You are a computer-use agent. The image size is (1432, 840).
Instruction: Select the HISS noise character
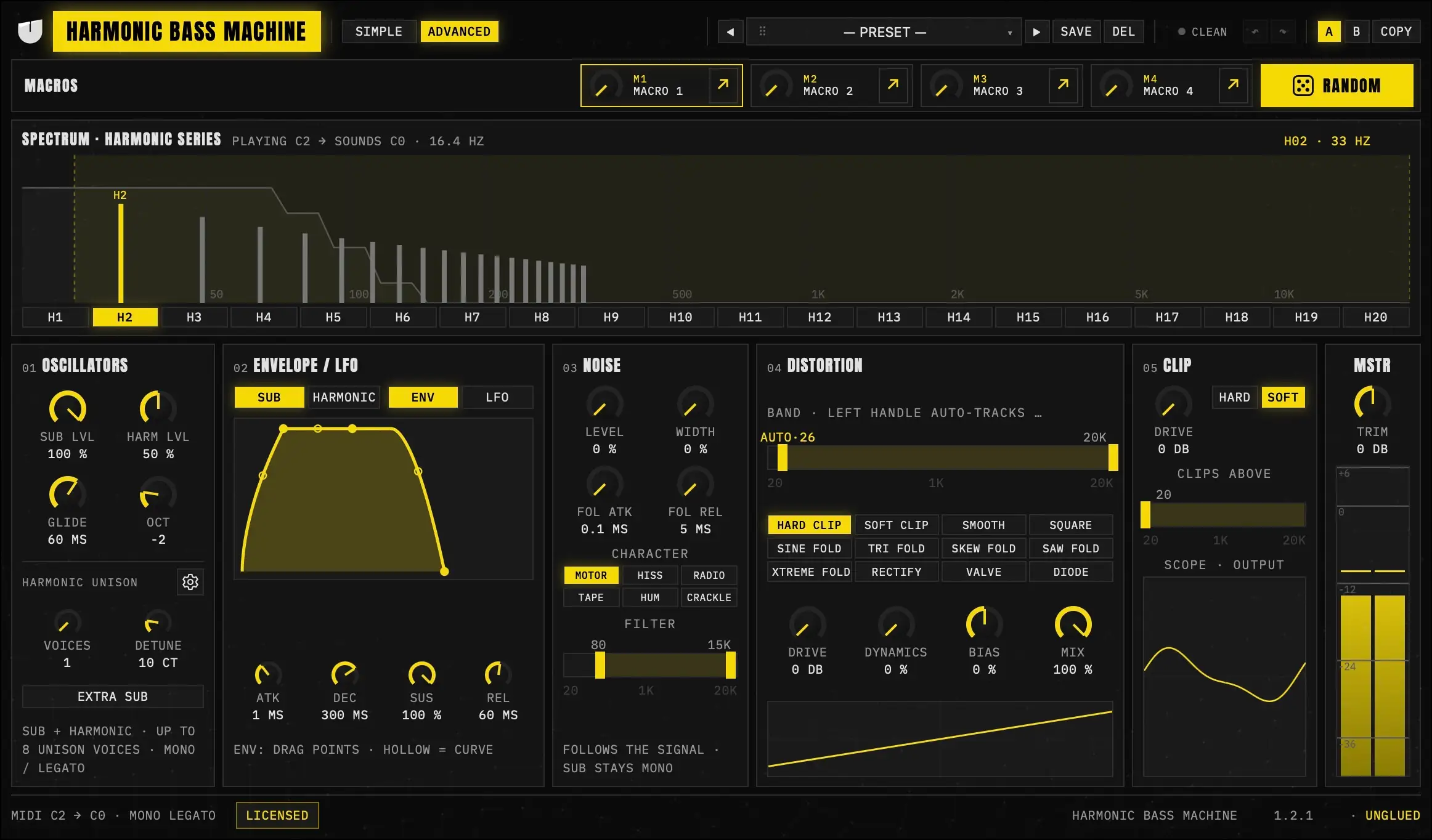point(649,575)
